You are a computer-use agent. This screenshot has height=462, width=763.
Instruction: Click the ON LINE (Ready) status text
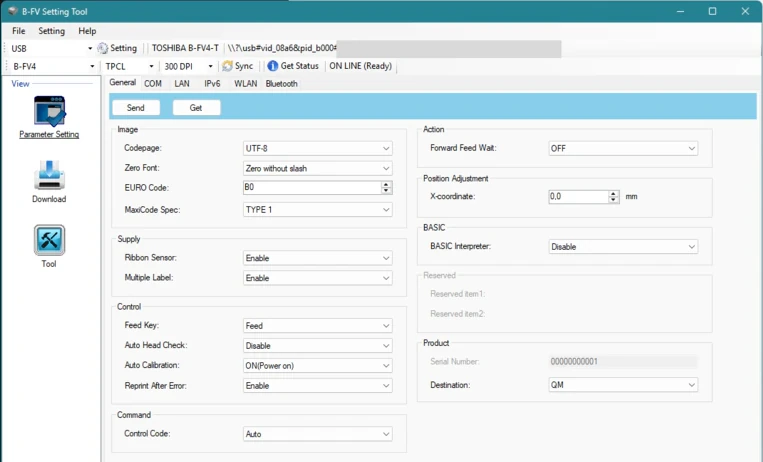pyautogui.click(x=361, y=66)
